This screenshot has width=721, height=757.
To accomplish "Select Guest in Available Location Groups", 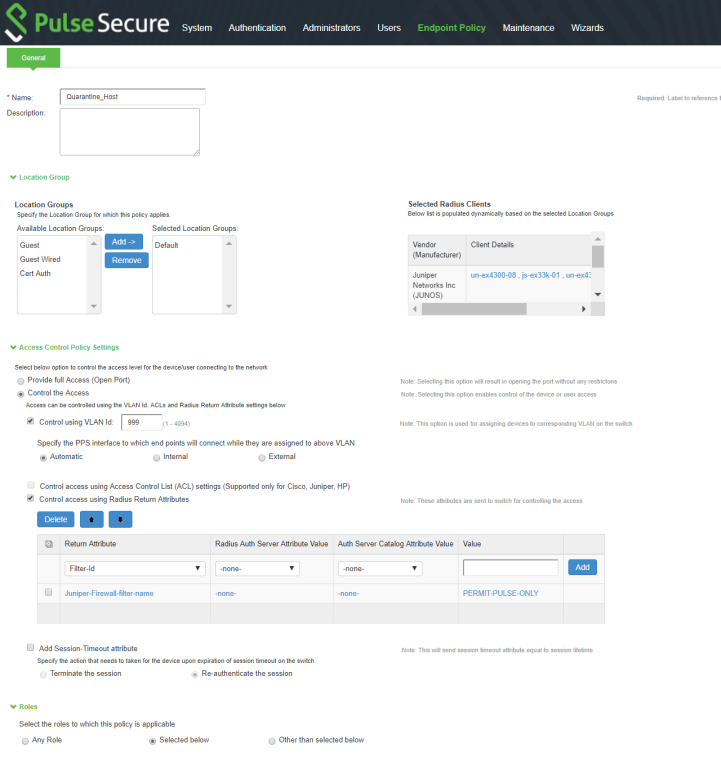I will (x=29, y=245).
